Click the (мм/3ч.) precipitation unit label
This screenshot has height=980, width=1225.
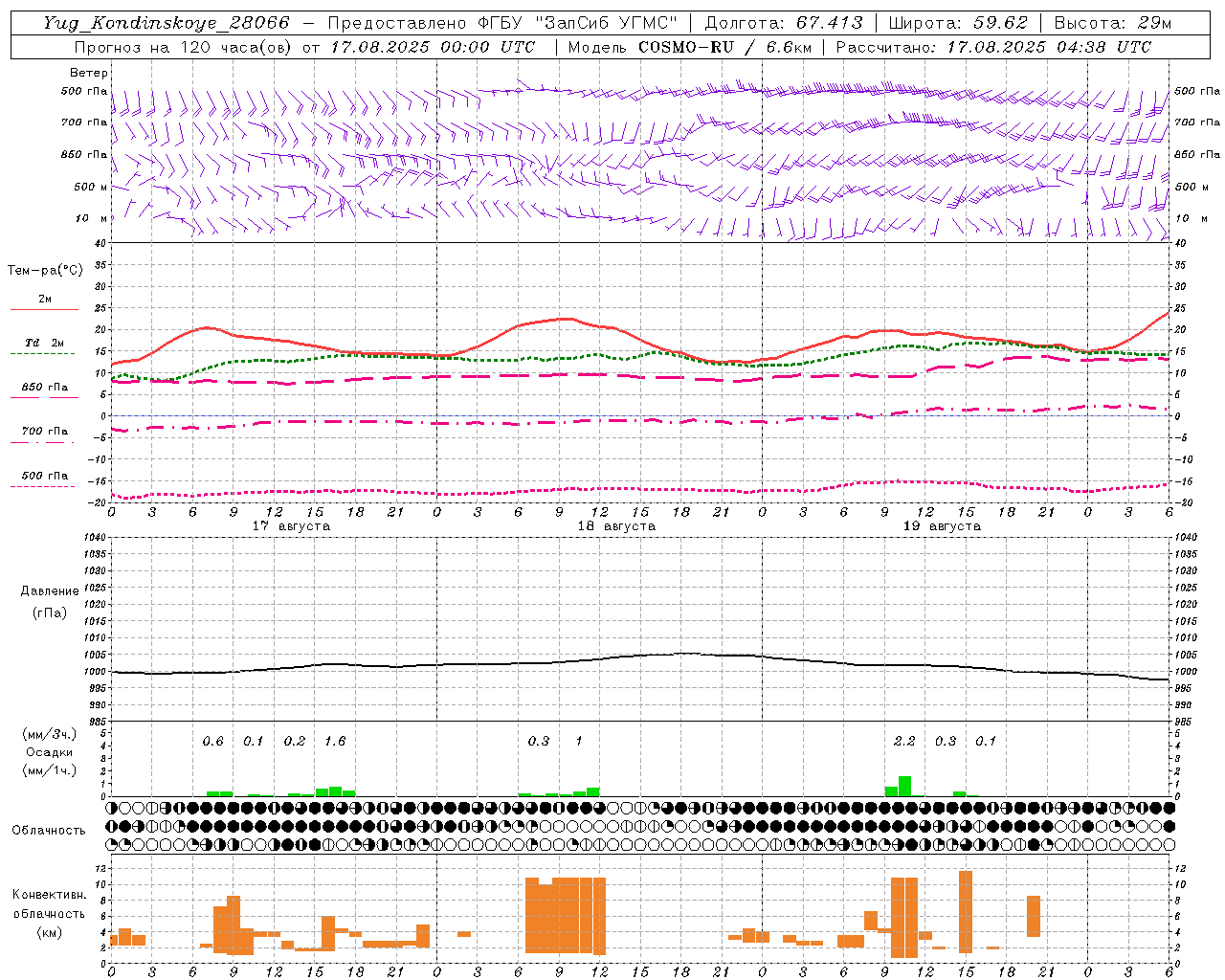tap(49, 734)
